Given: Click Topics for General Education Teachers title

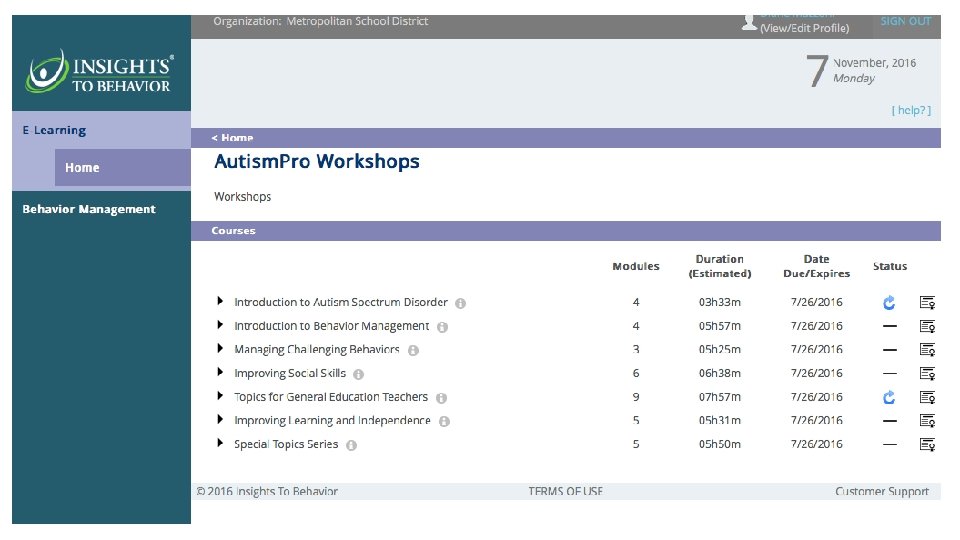Looking at the screenshot, I should coord(331,397).
